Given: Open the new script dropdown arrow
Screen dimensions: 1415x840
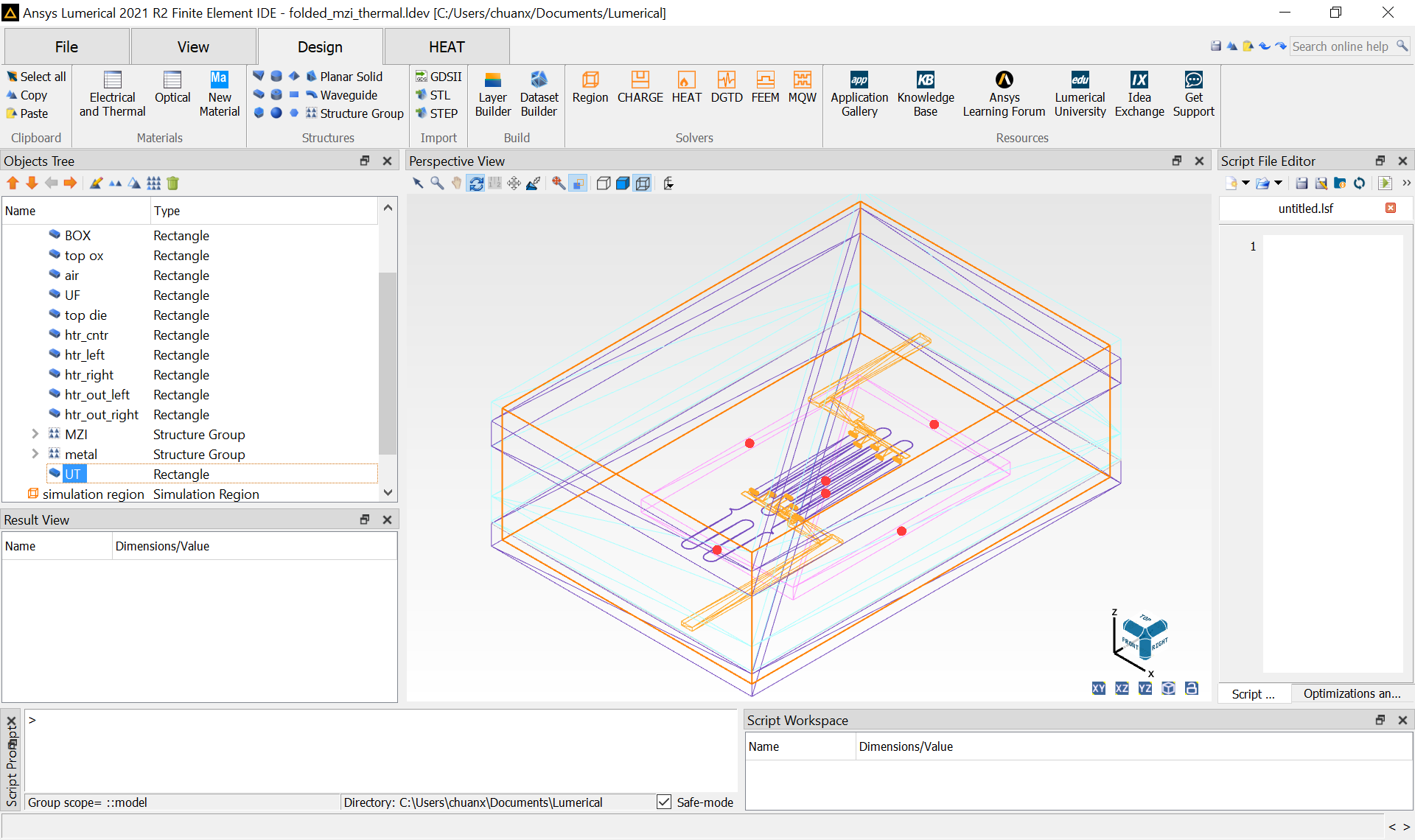Looking at the screenshot, I should 1245,183.
